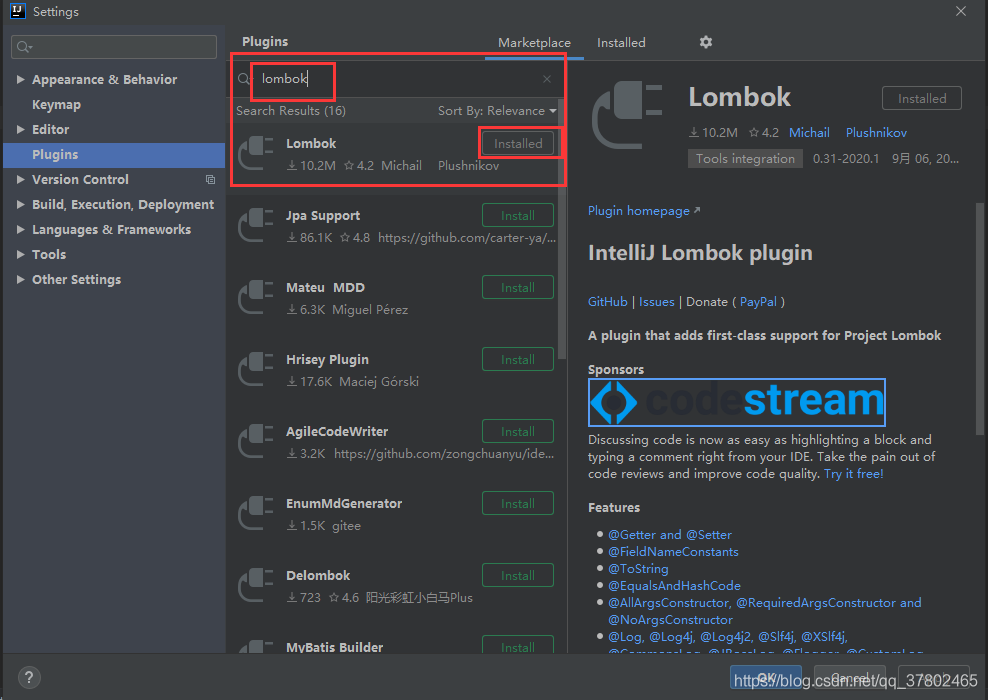Viewport: 988px width, 700px height.
Task: Click the Try it free! link
Action: pyautogui.click(x=854, y=474)
